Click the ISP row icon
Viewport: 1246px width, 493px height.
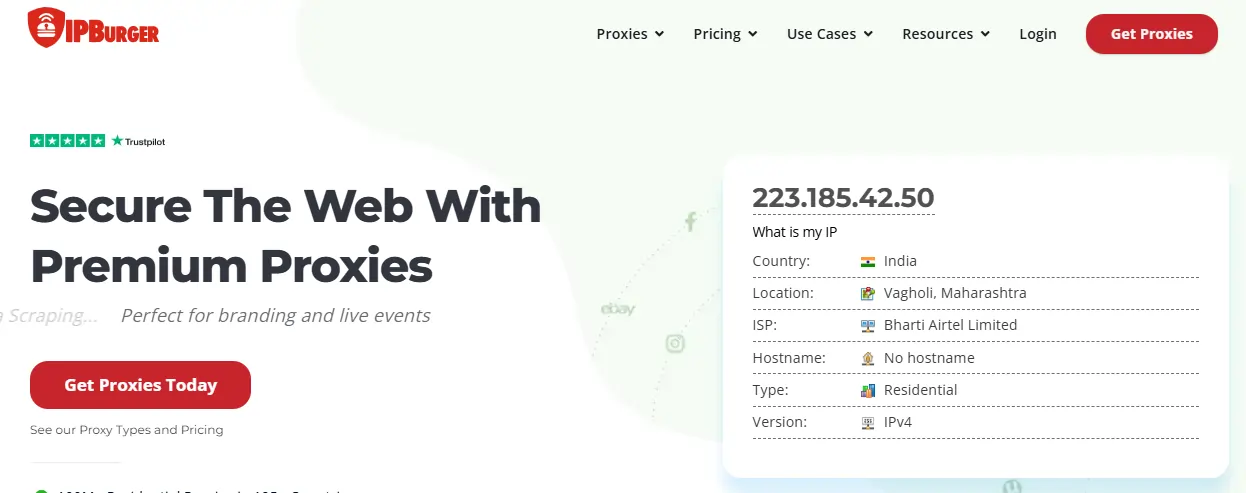868,325
